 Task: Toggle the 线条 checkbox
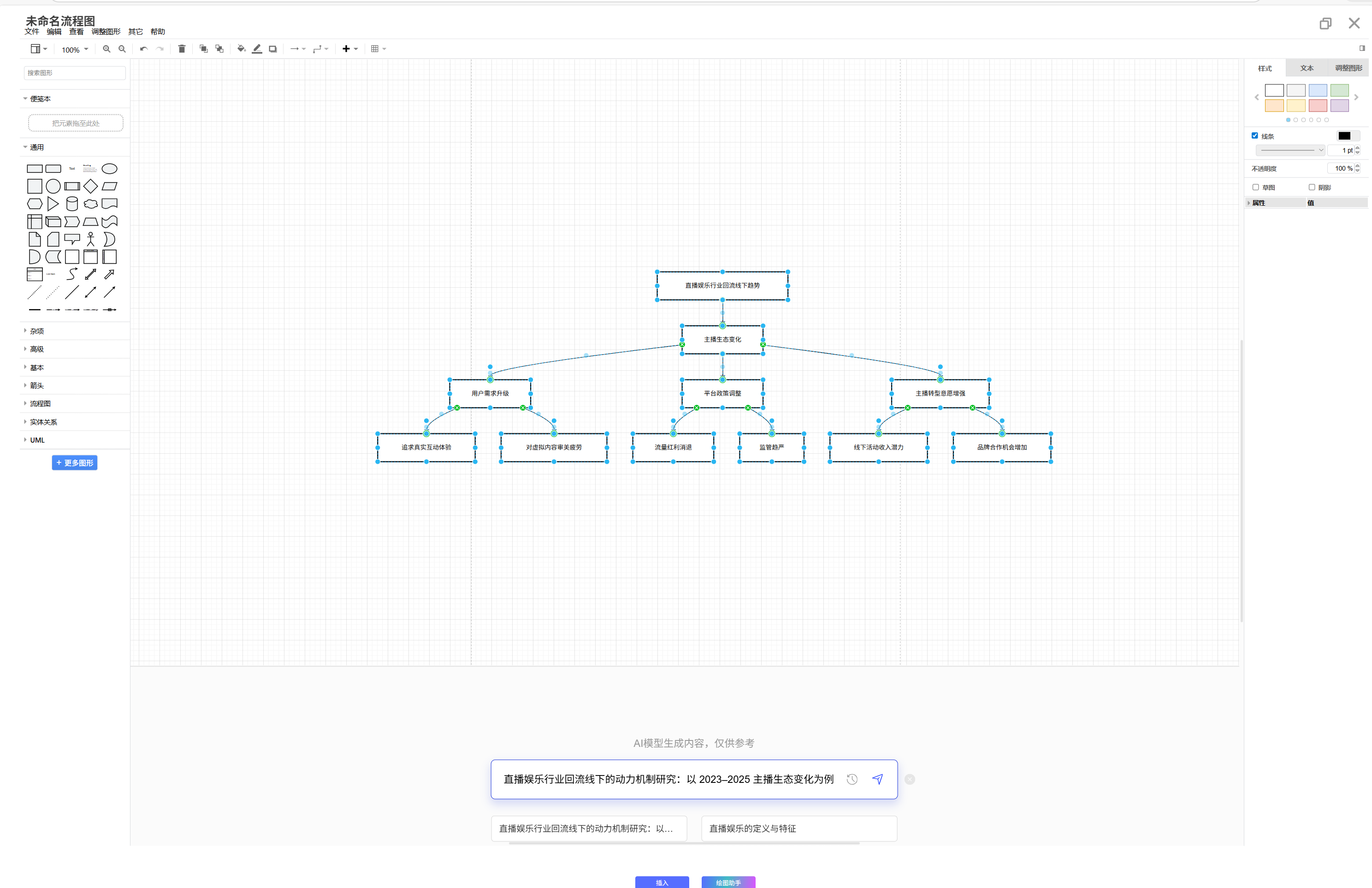pyautogui.click(x=1255, y=136)
